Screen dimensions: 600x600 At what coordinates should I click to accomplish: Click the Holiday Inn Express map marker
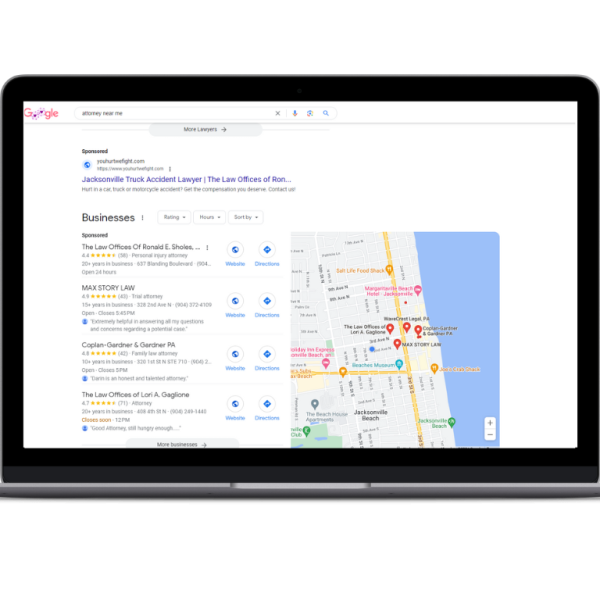click(326, 363)
